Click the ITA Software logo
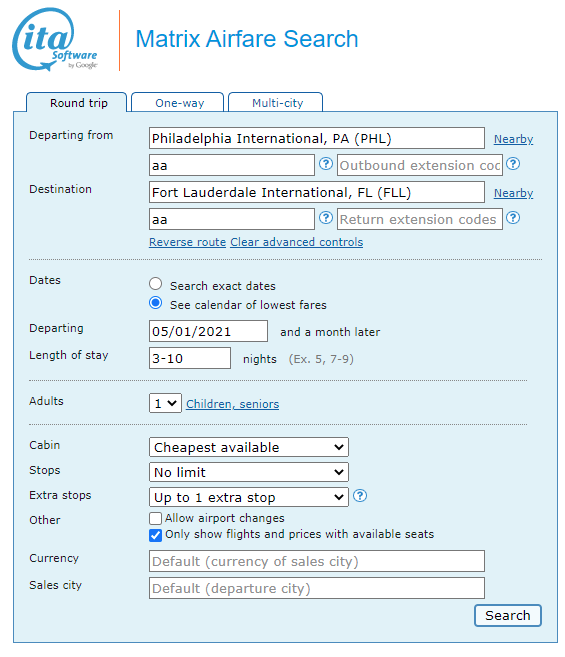 point(55,39)
